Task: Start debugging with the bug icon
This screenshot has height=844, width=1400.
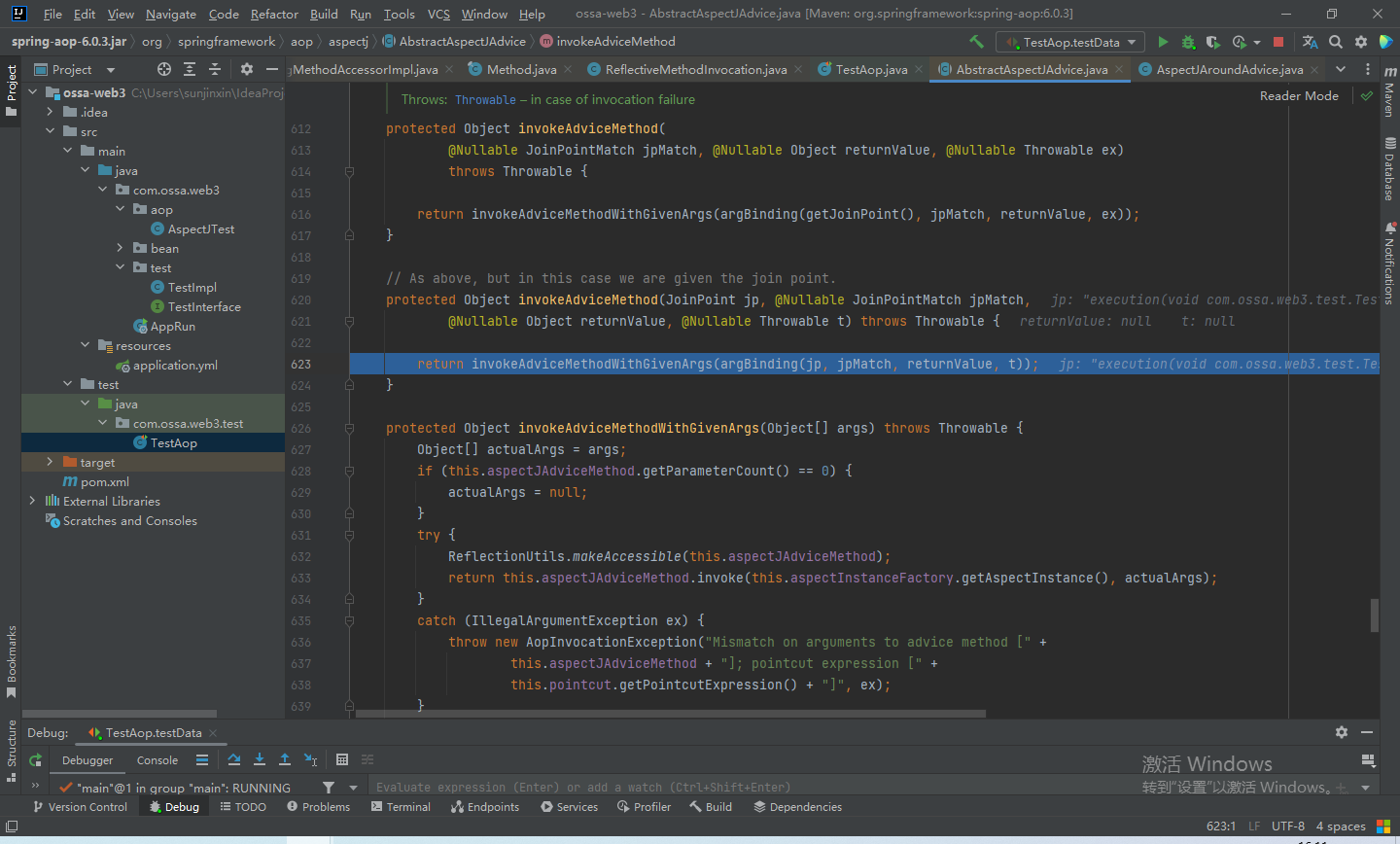Action: [x=1188, y=42]
